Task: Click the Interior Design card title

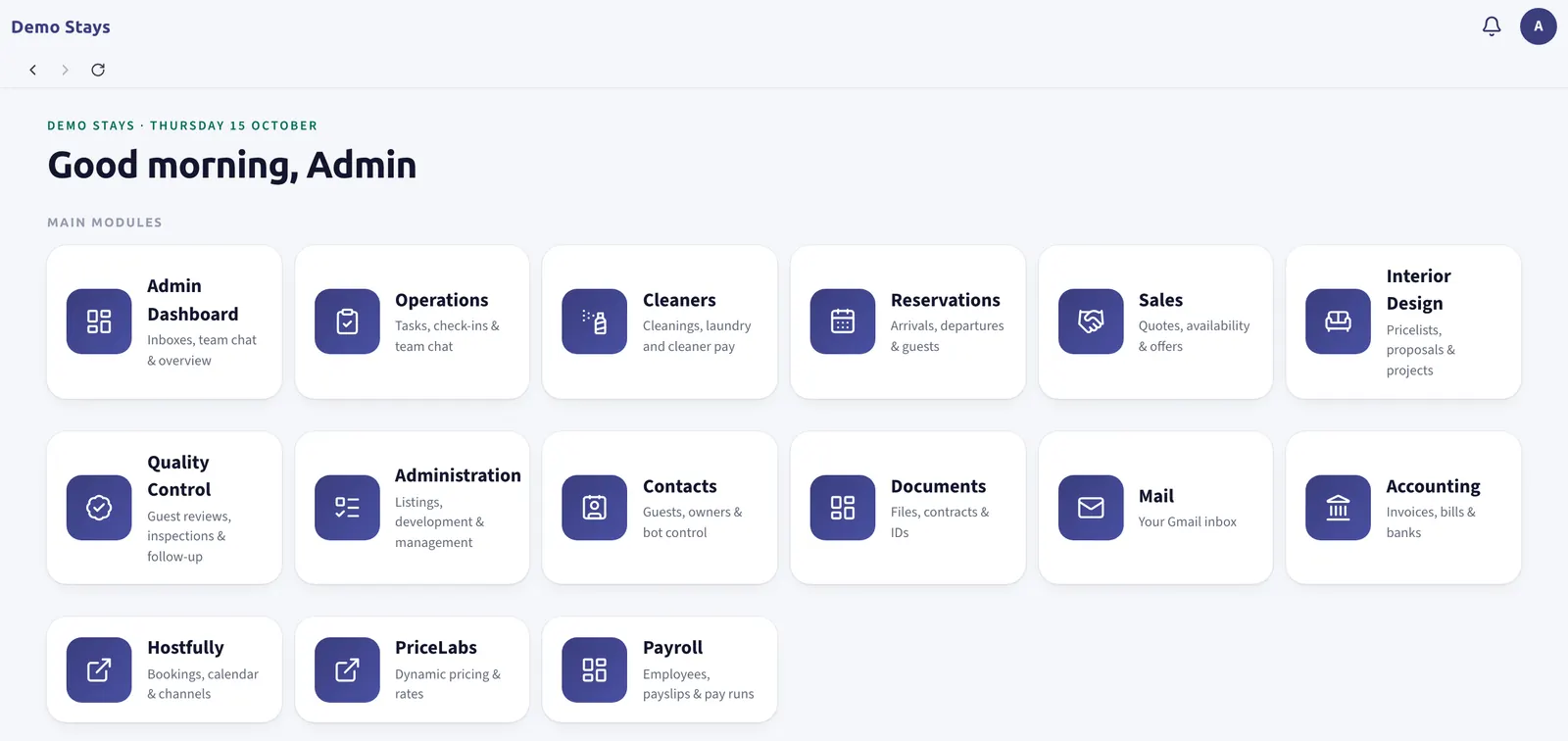Action: point(1419,289)
